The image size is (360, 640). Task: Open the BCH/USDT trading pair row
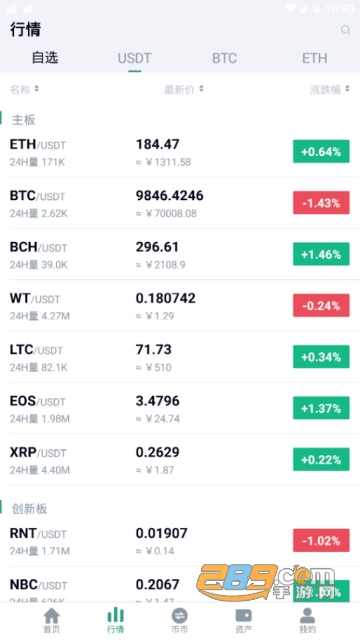(180, 254)
